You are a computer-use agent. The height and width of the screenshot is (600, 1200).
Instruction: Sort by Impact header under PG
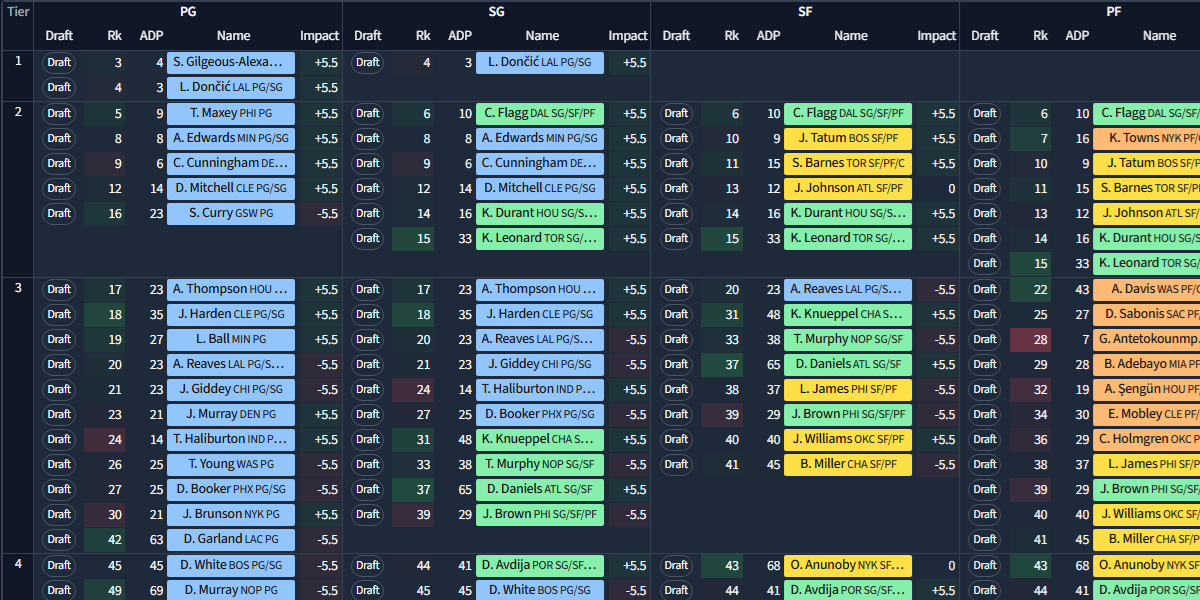pyautogui.click(x=320, y=36)
